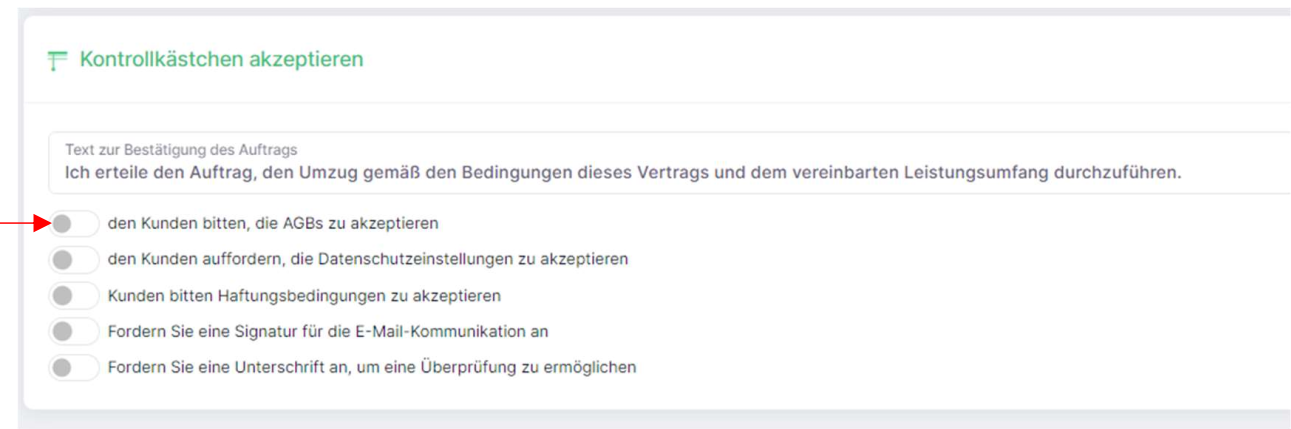Viewport: 1291px width, 429px height.
Task: Click label 'den Kunden bitten, die AGBs zu akzeptieren'
Action: coord(273,224)
